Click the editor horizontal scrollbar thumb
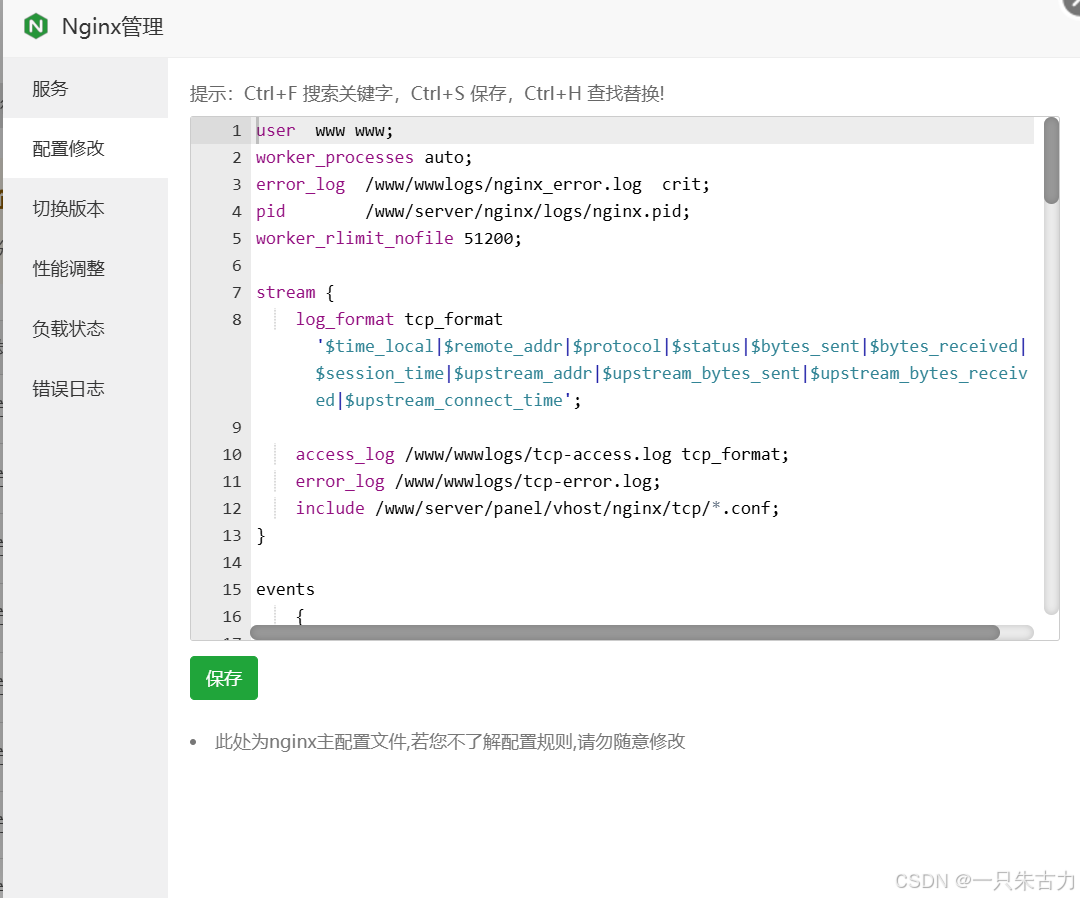1080x898 pixels. point(625,632)
